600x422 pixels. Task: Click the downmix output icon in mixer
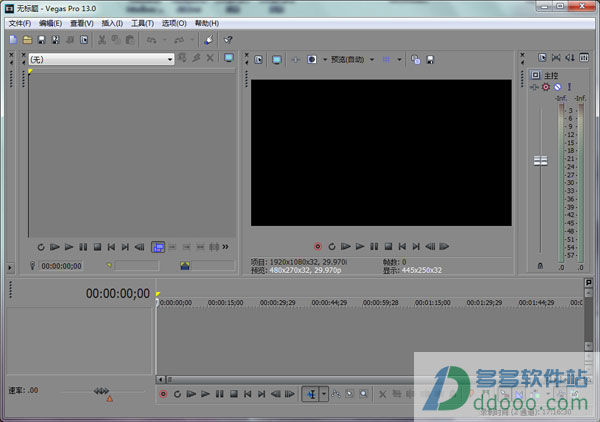click(556, 58)
